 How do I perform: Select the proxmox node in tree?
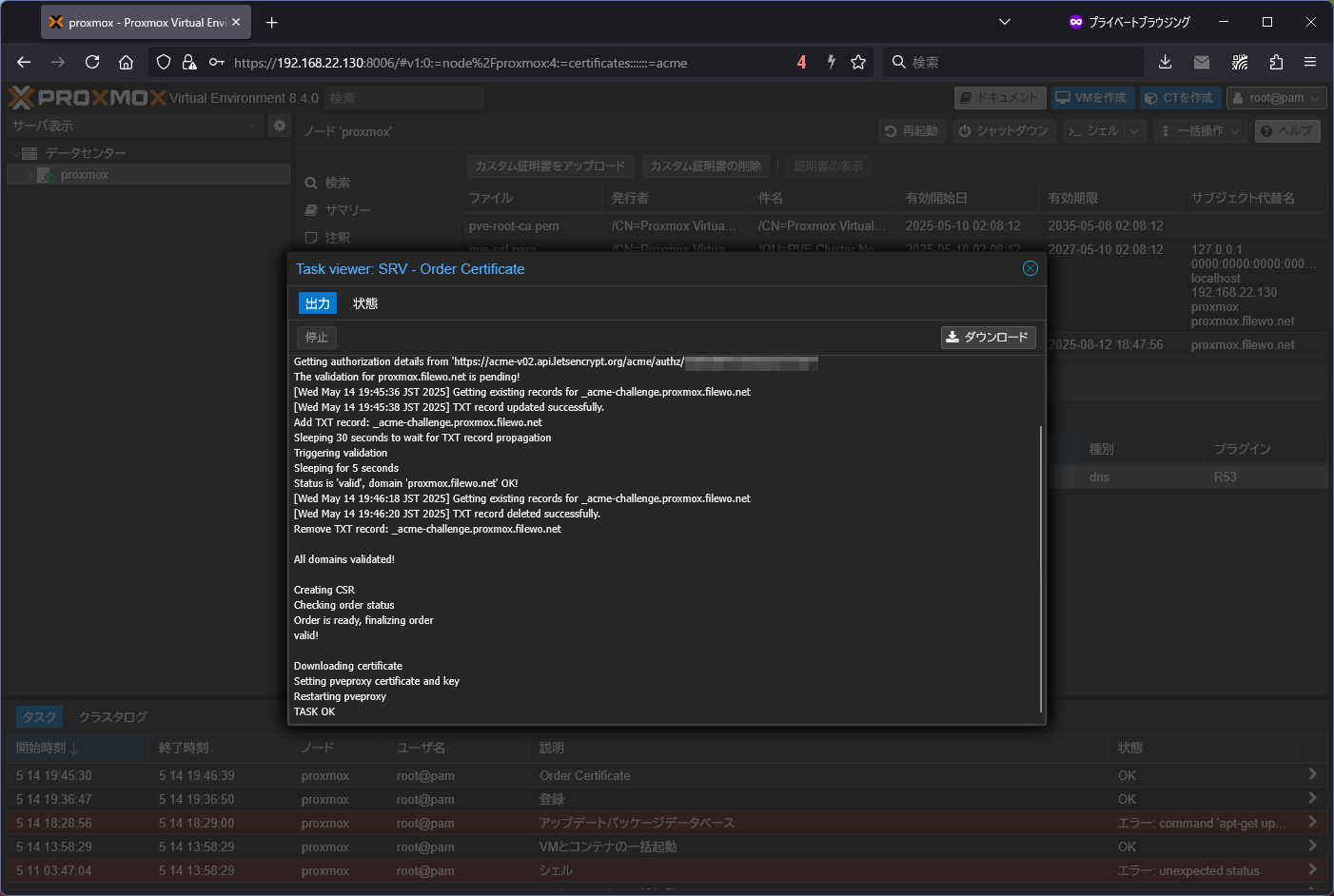148,175
